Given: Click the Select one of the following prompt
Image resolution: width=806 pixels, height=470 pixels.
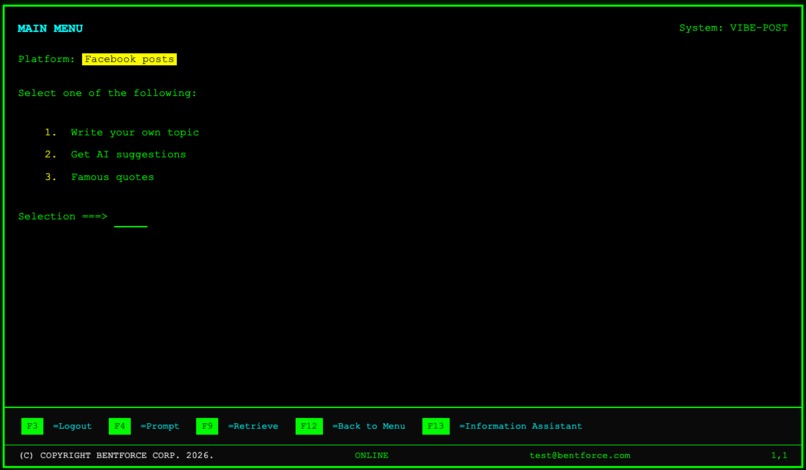Looking at the screenshot, I should [x=107, y=93].
